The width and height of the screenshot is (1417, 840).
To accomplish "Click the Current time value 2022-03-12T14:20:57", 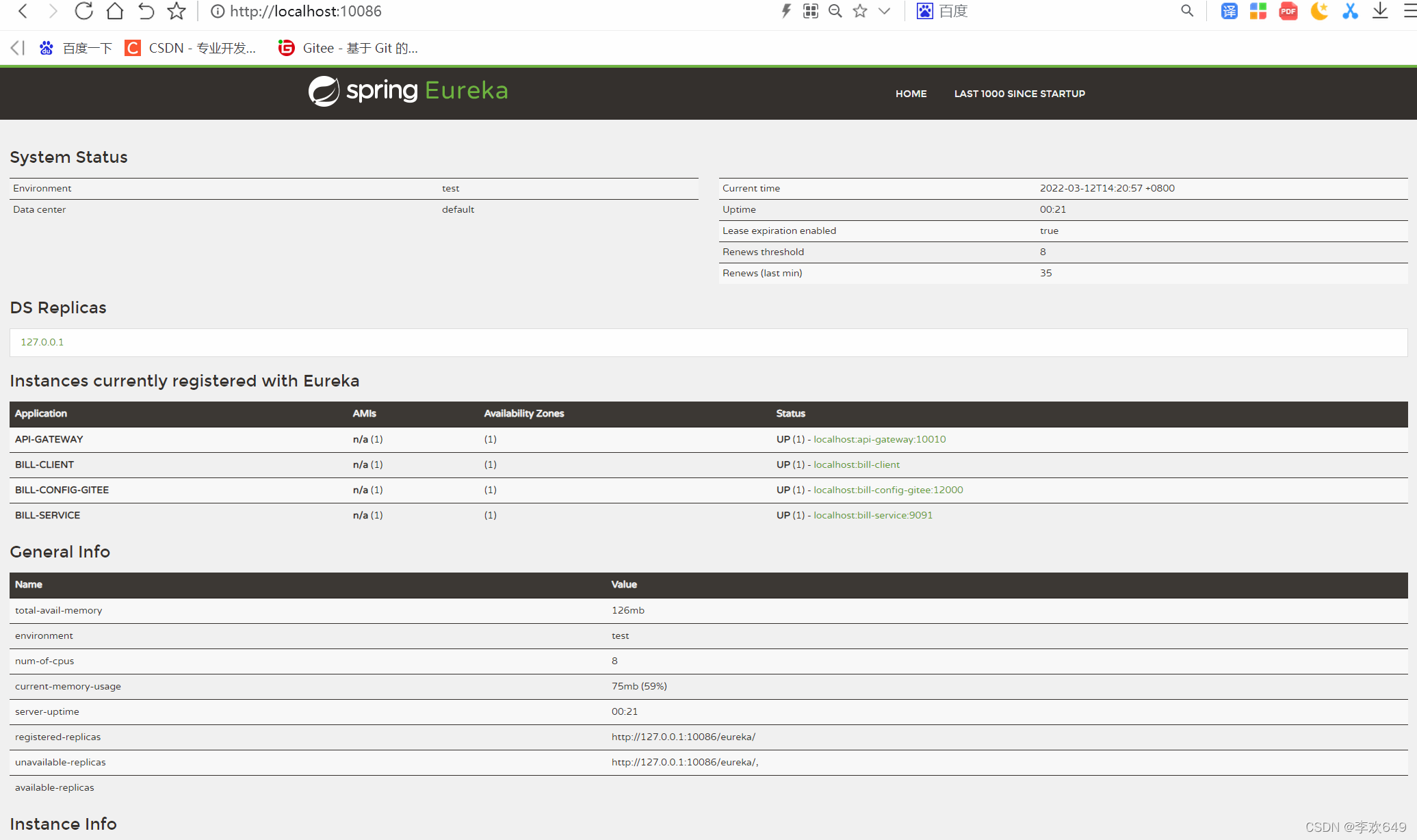I will 1107,188.
